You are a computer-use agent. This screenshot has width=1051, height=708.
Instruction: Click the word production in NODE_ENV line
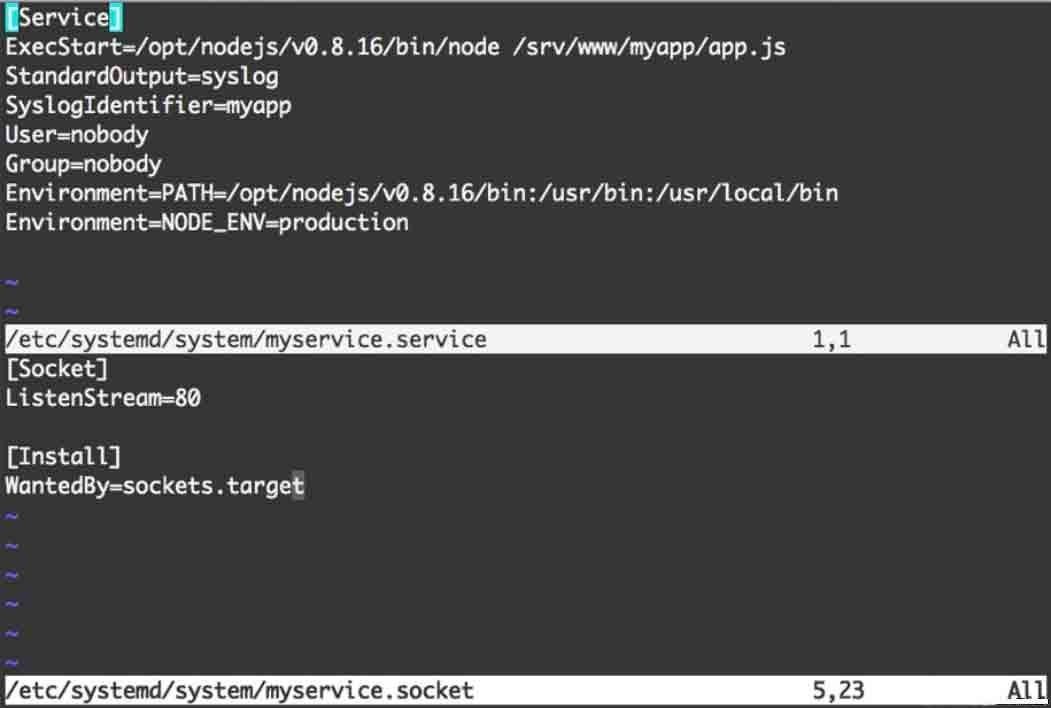pyautogui.click(x=343, y=221)
